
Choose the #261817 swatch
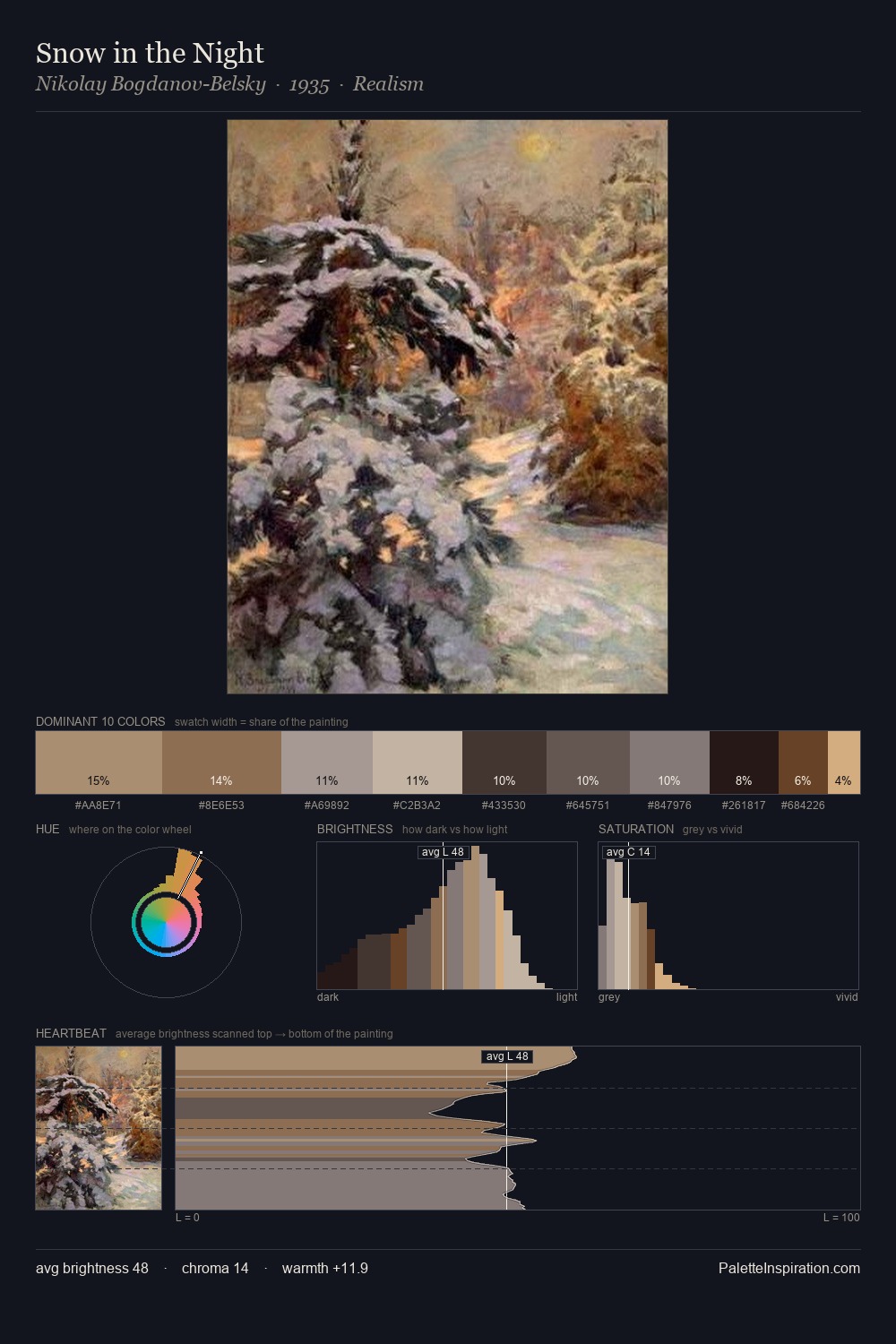(744, 762)
